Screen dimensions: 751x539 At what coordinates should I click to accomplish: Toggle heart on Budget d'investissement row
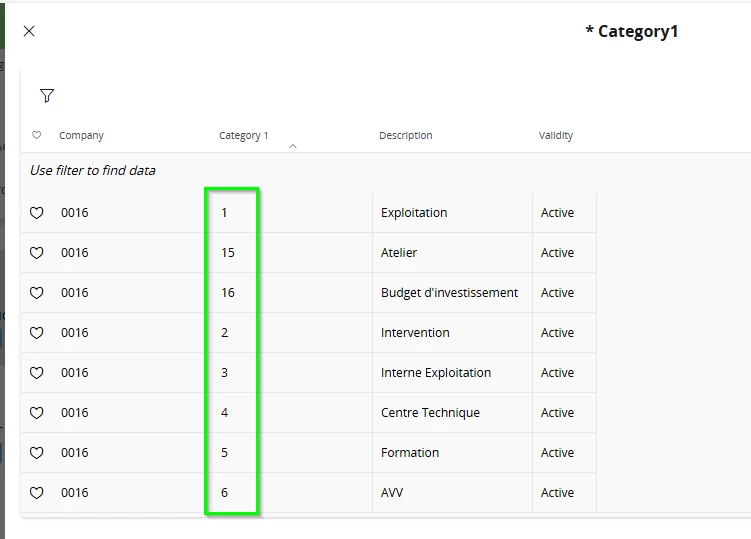(37, 293)
